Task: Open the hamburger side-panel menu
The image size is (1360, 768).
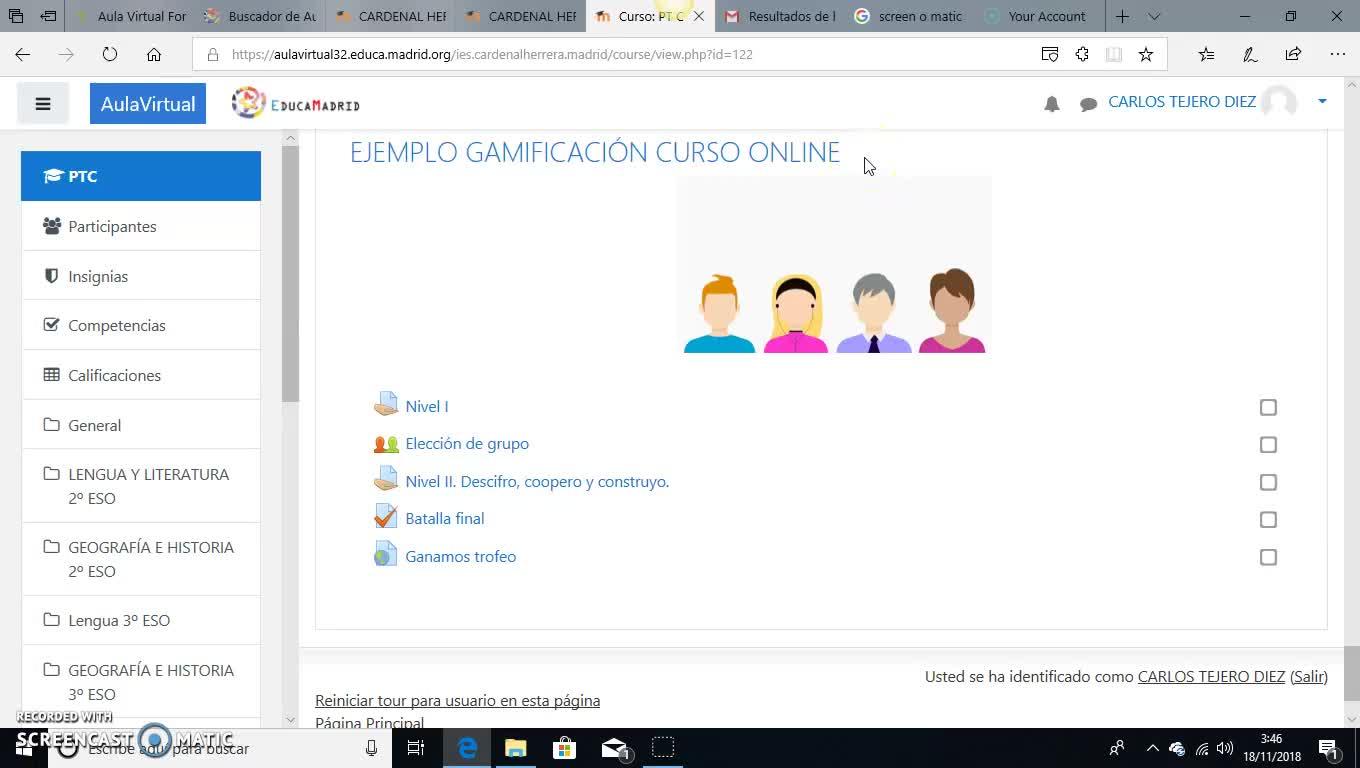Action: click(x=43, y=103)
